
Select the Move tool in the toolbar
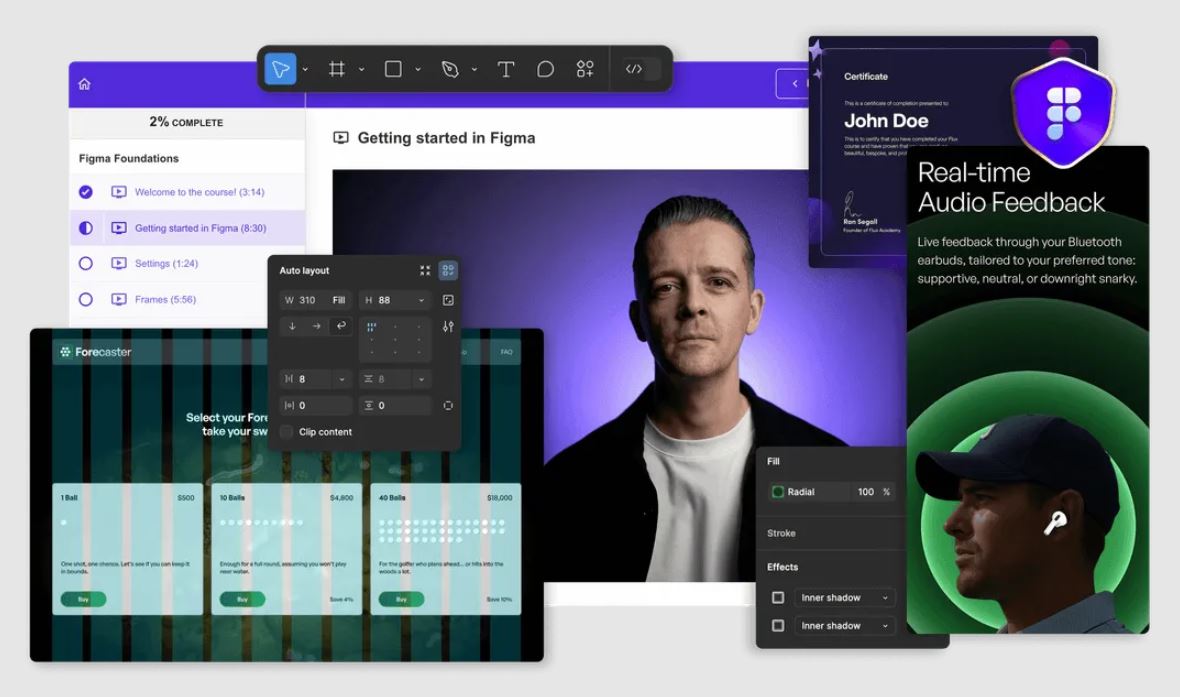point(281,68)
